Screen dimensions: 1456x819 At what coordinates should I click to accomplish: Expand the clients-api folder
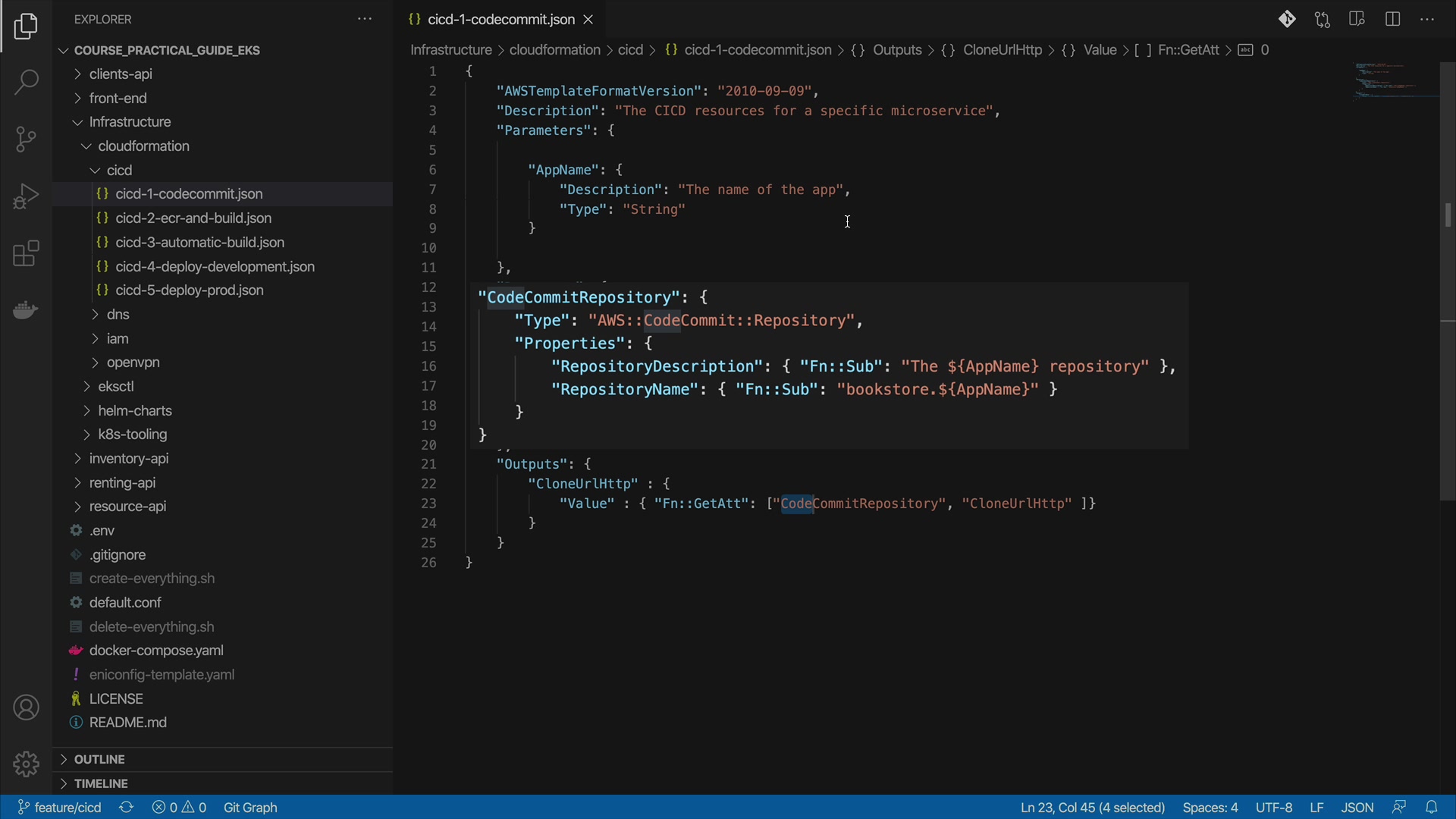point(121,74)
